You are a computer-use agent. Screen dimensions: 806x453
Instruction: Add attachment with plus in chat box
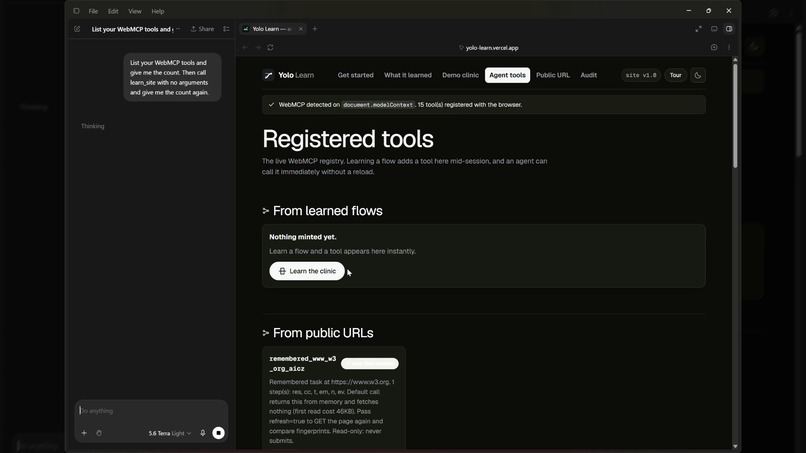coord(84,433)
